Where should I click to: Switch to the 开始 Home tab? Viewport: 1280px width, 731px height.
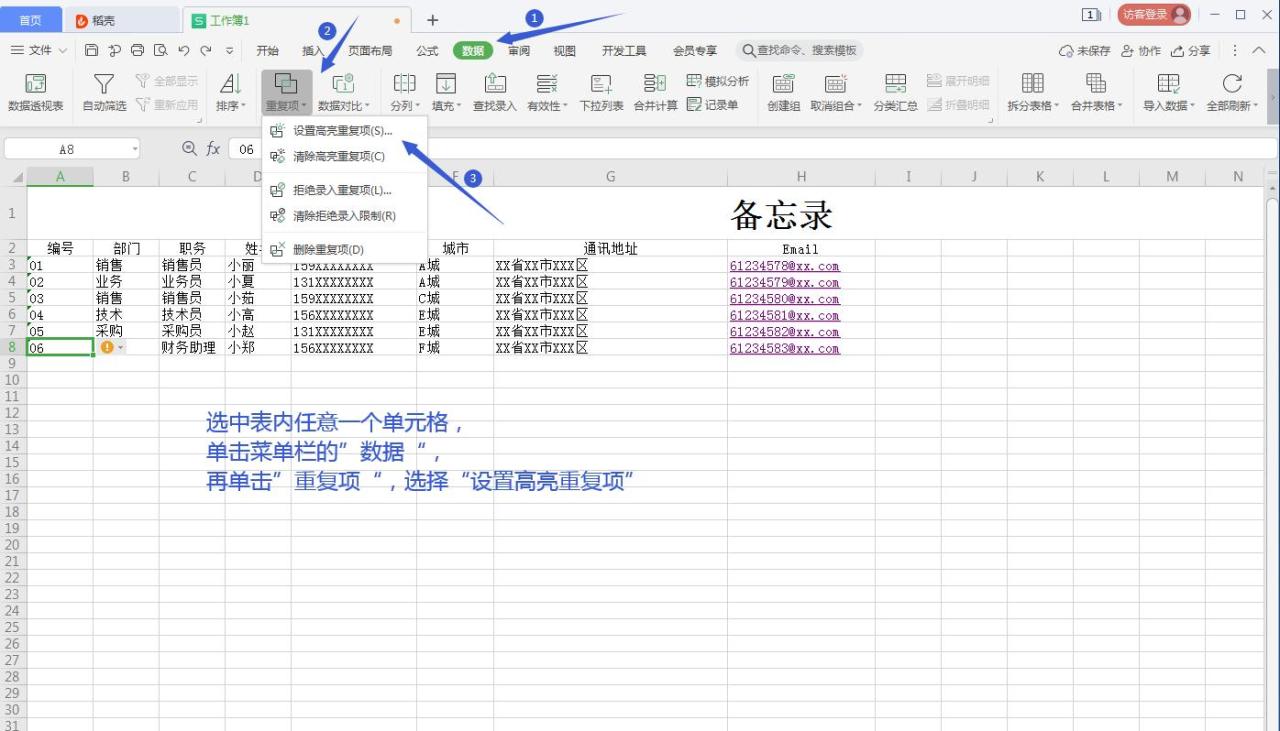click(267, 51)
